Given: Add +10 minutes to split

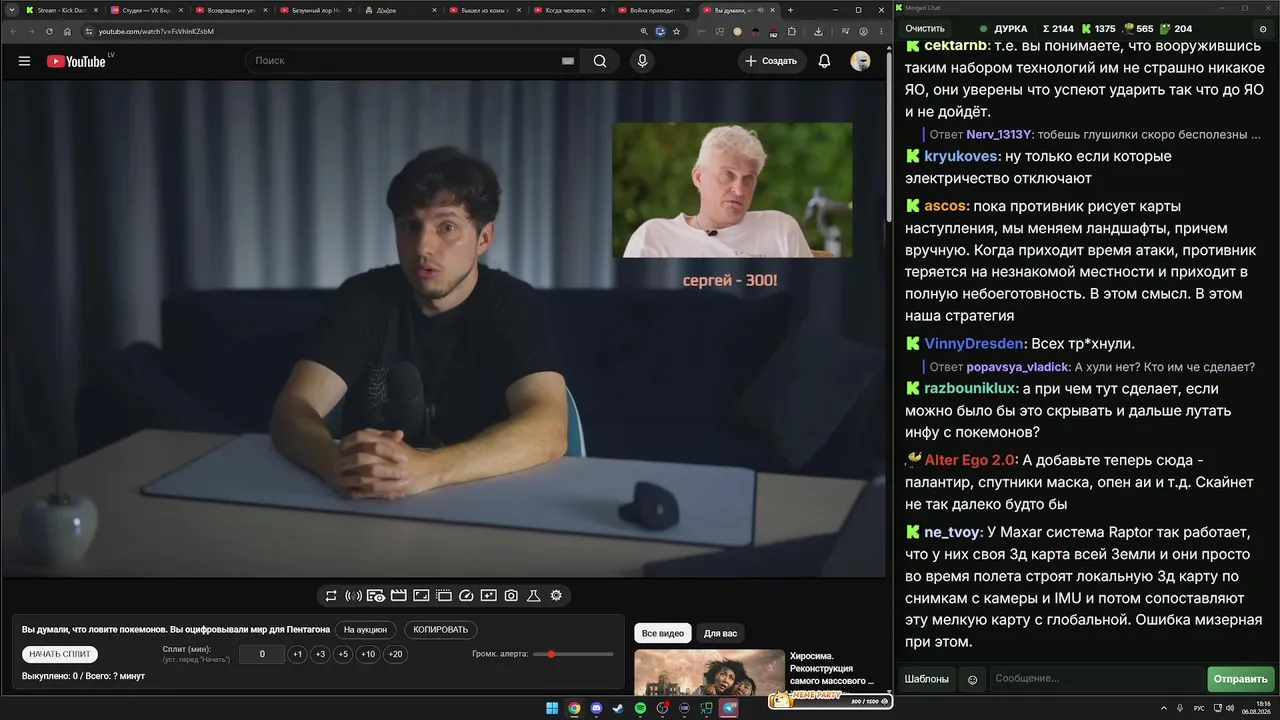Looking at the screenshot, I should click(x=368, y=654).
